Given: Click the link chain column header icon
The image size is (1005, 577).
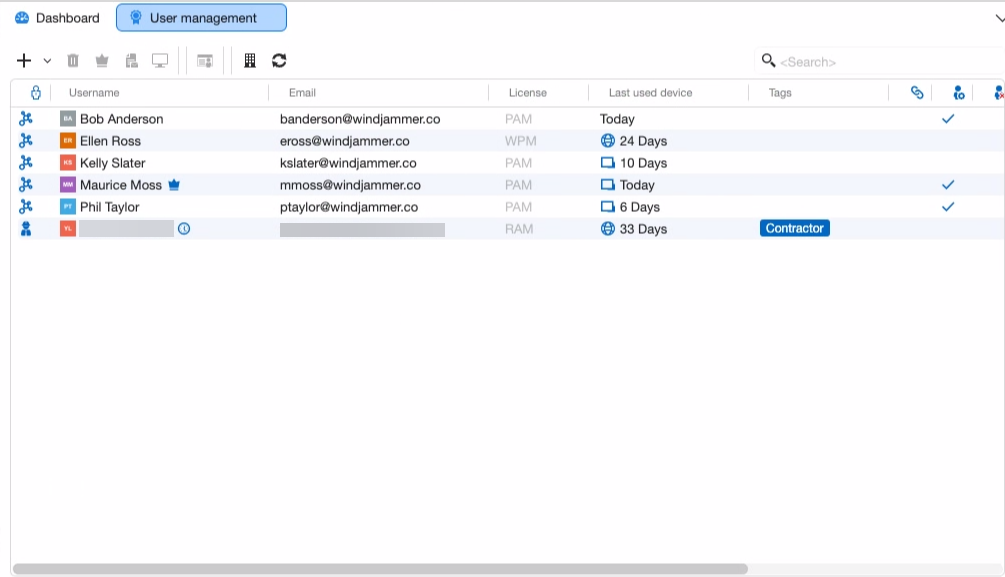Looking at the screenshot, I should point(917,93).
